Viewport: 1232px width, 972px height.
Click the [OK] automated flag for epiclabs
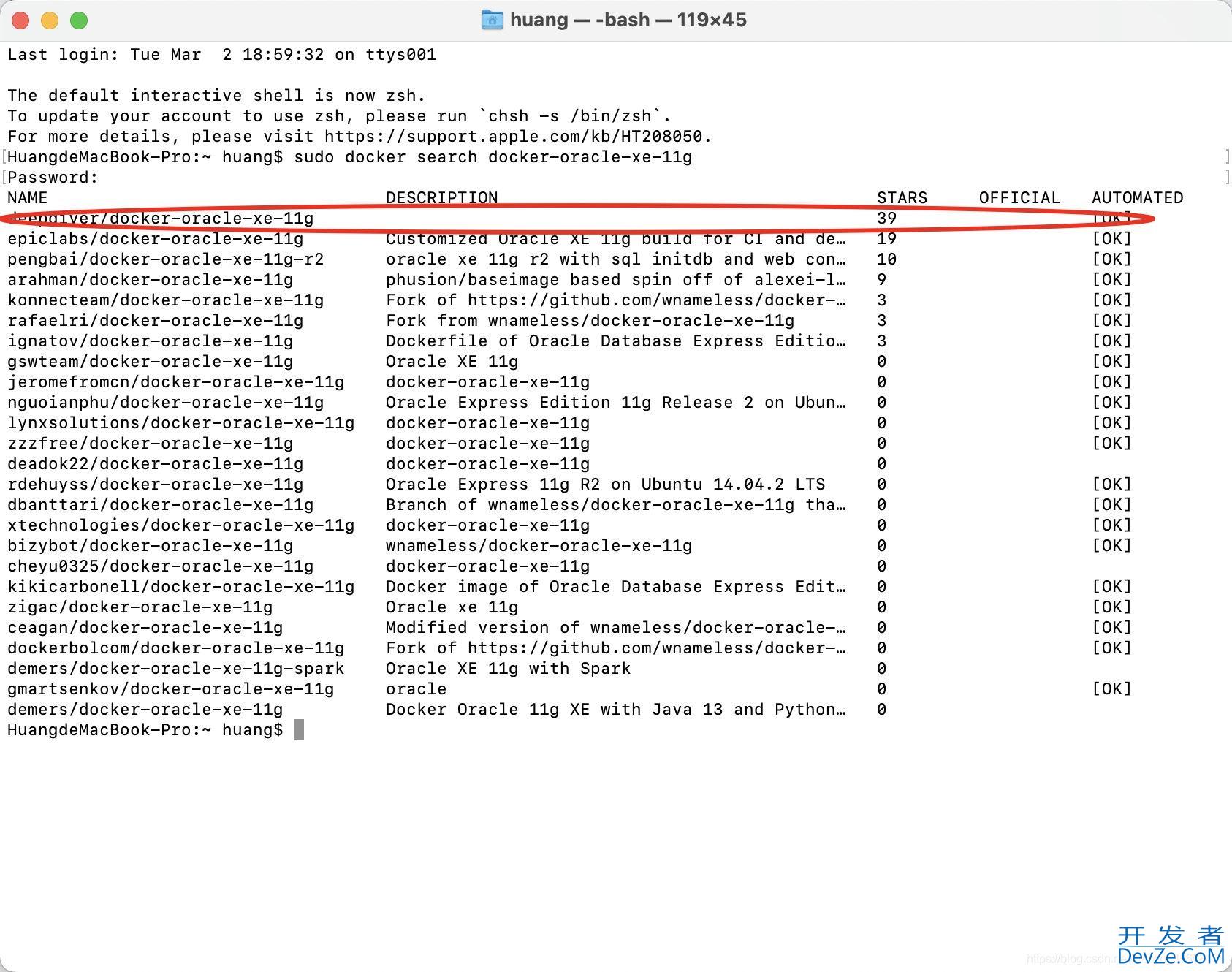(1112, 238)
